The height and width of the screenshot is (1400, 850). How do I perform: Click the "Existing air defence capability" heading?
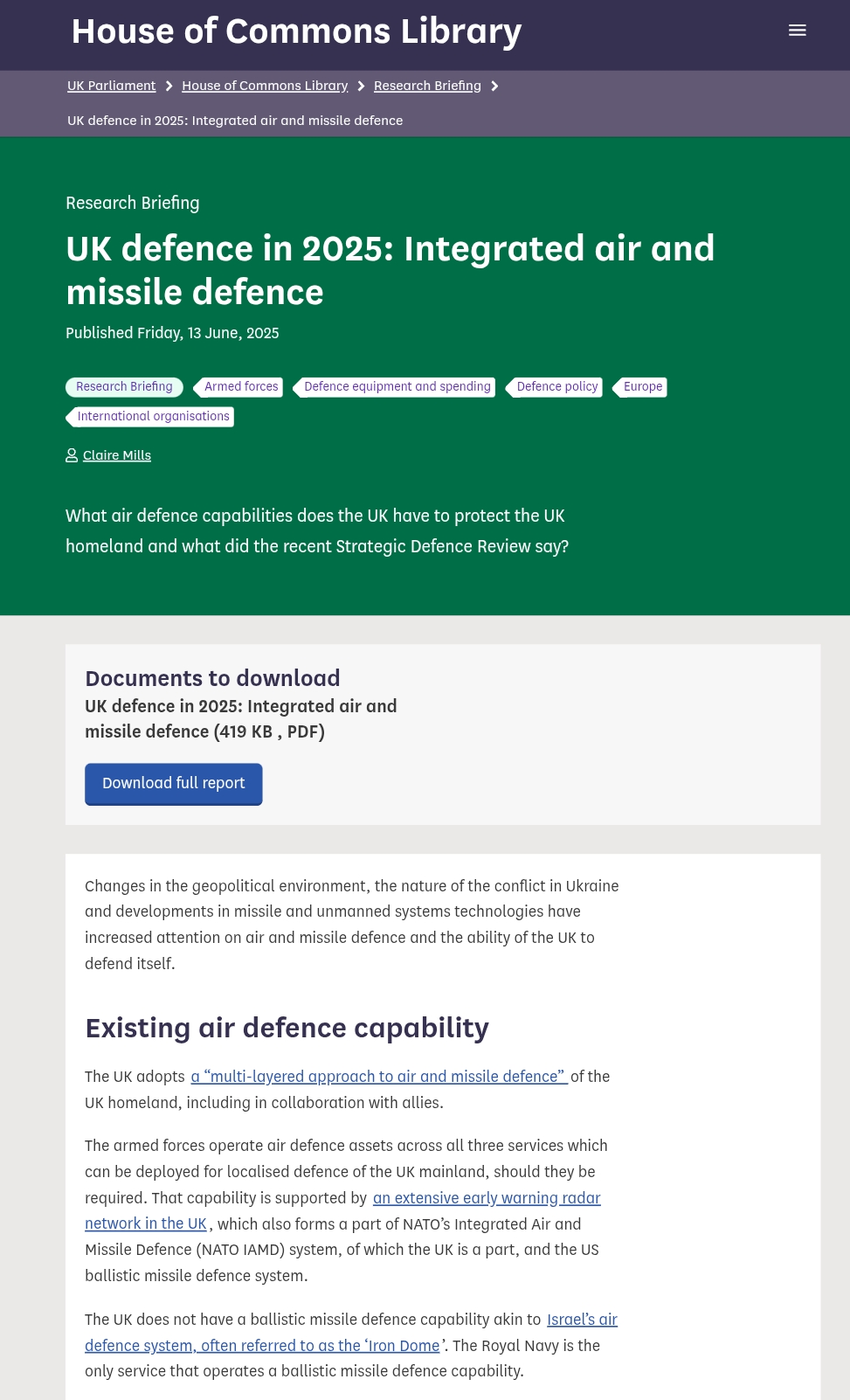(287, 1028)
